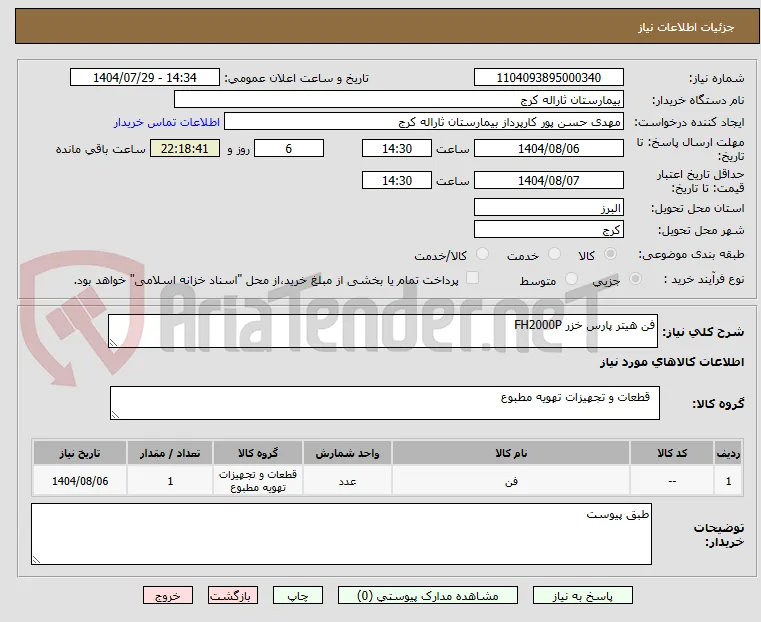761x622 pixels.
Task: Open مشاهده مدارک پیوستی (0)
Action: click(x=428, y=595)
